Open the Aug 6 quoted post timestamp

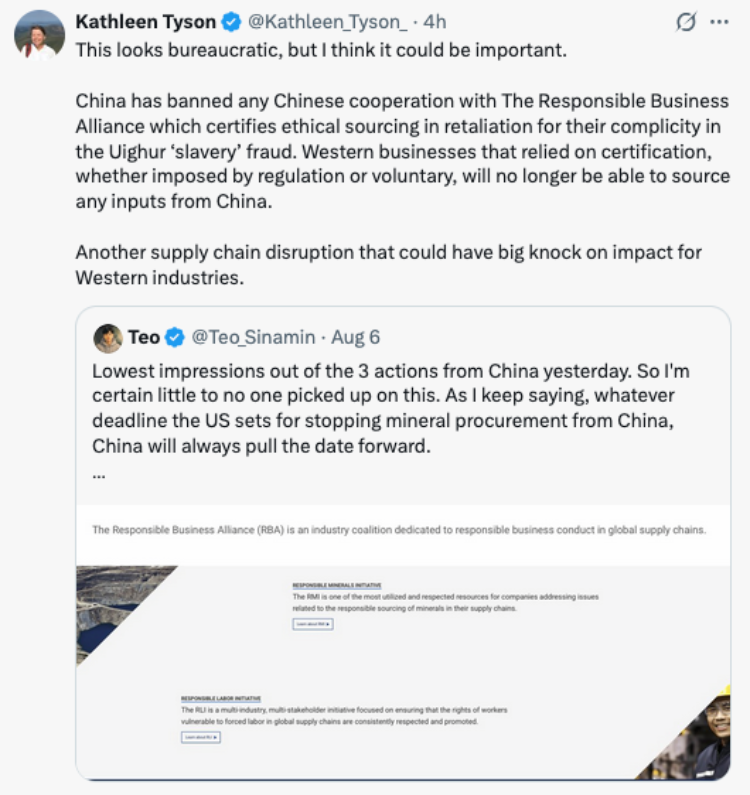(355, 337)
